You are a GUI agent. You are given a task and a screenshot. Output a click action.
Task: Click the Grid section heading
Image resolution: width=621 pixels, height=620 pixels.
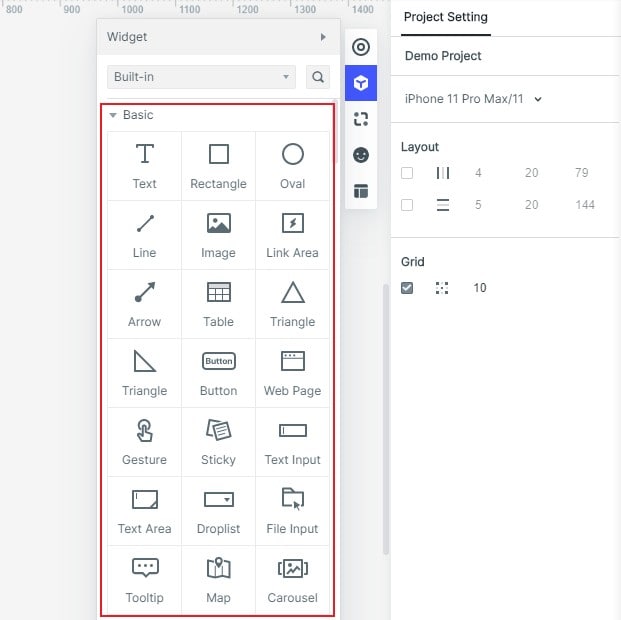pyautogui.click(x=412, y=262)
